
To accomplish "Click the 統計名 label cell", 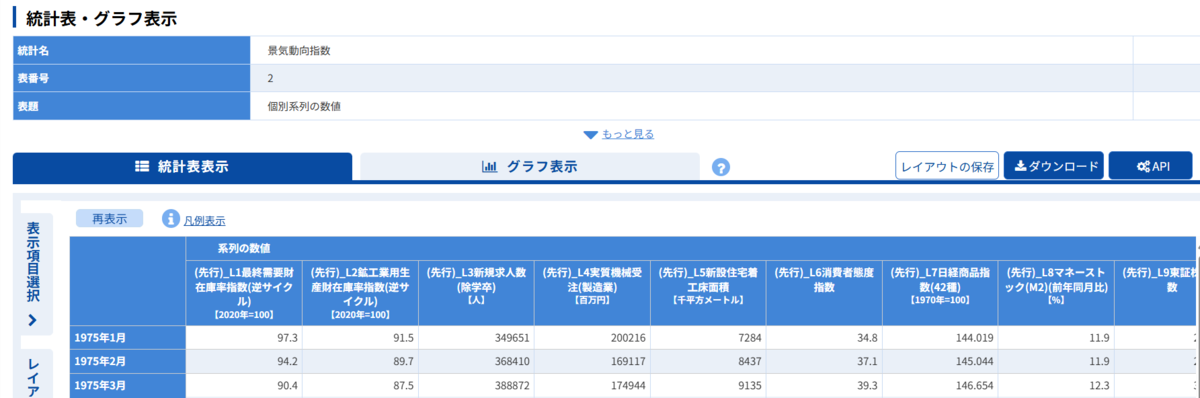I will coord(131,50).
